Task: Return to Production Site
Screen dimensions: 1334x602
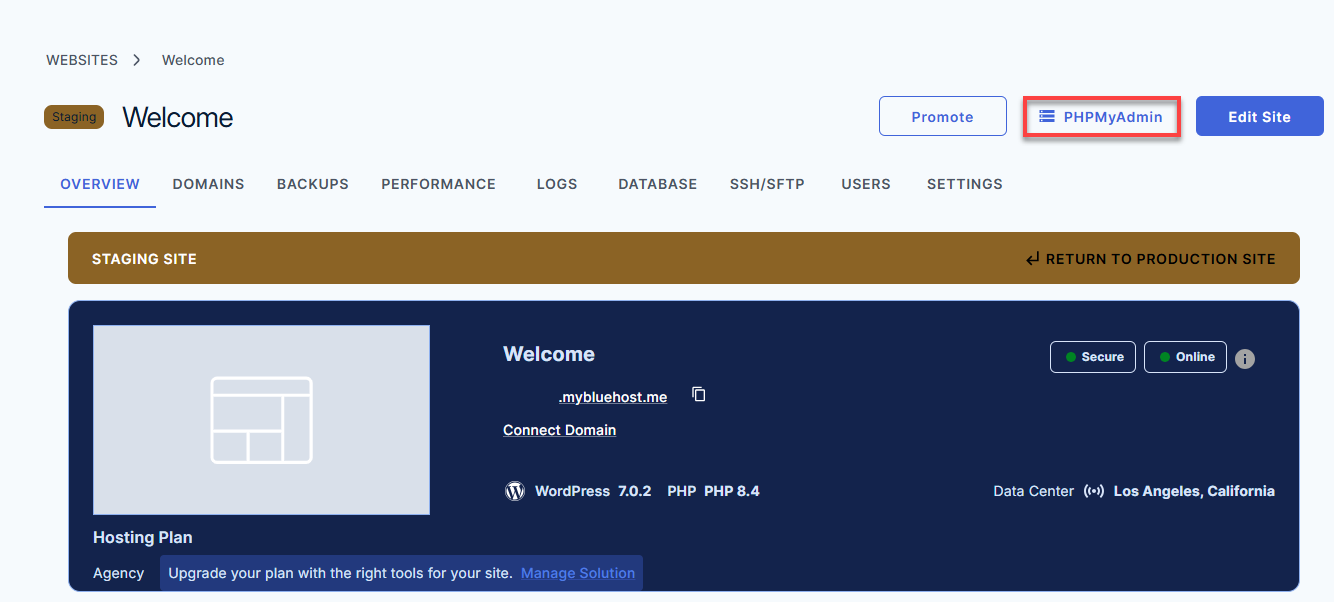Action: pos(1150,259)
